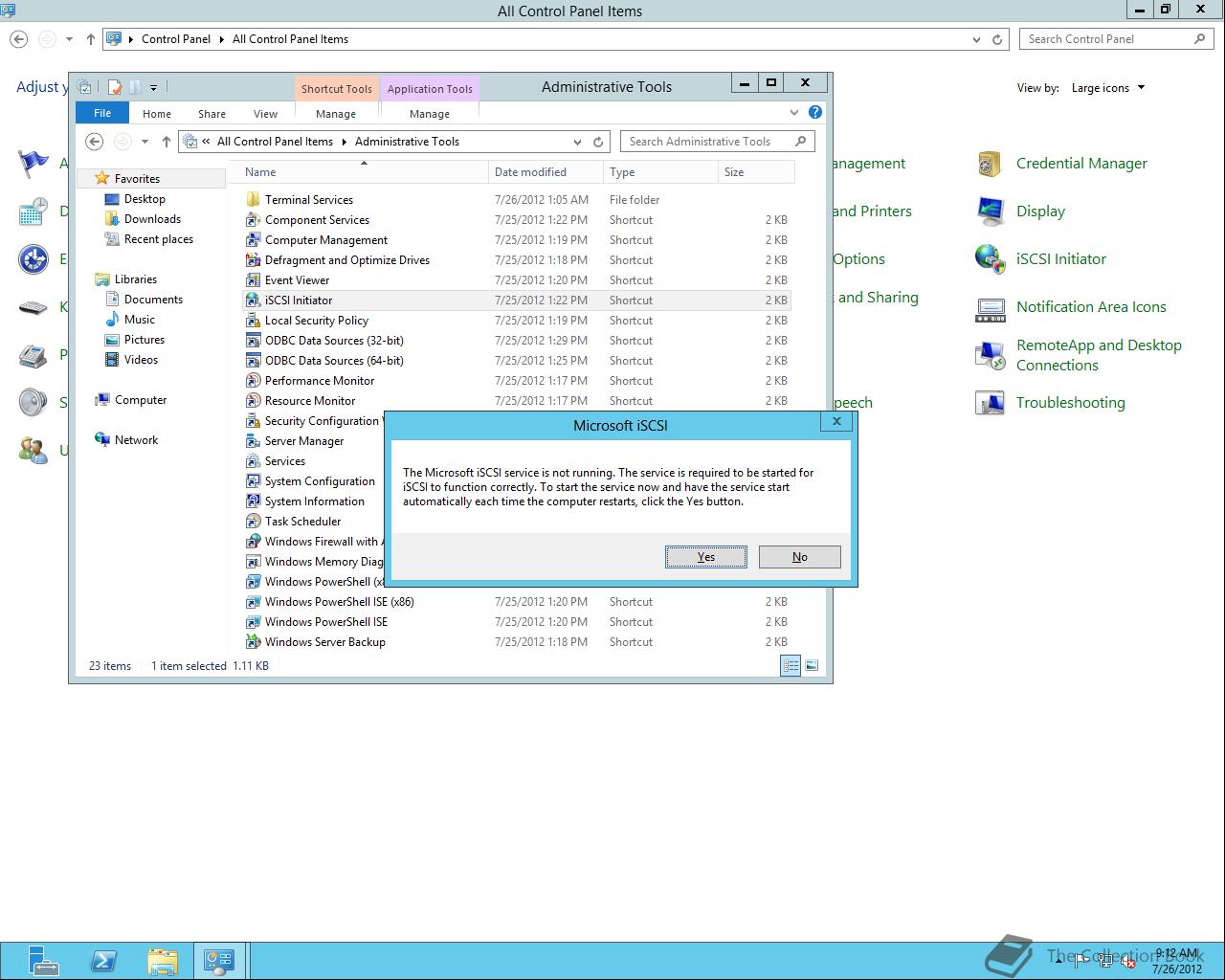This screenshot has width=1225, height=980.
Task: Switch to the Share ribbon tab
Action: tap(212, 114)
